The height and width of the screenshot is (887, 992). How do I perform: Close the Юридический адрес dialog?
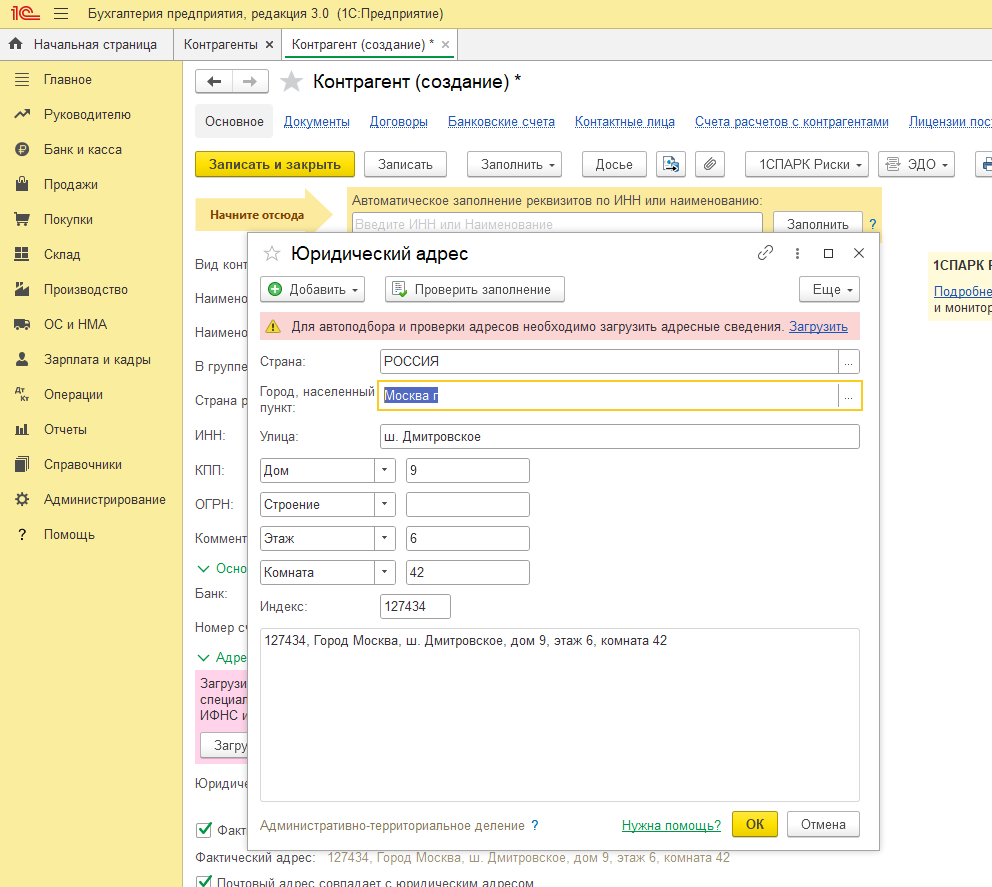click(859, 253)
